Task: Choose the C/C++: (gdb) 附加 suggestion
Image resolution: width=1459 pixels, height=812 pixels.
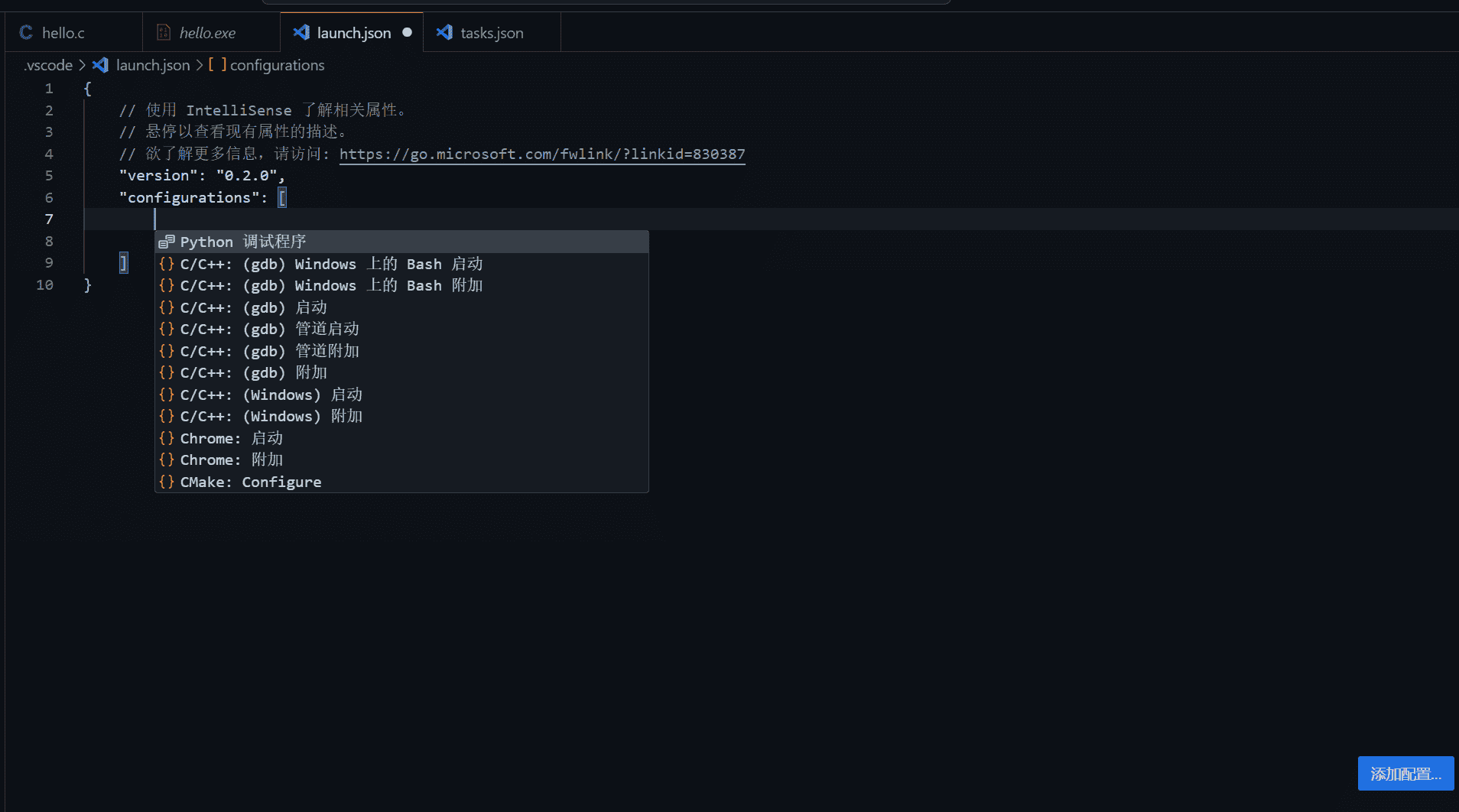Action: click(x=401, y=372)
